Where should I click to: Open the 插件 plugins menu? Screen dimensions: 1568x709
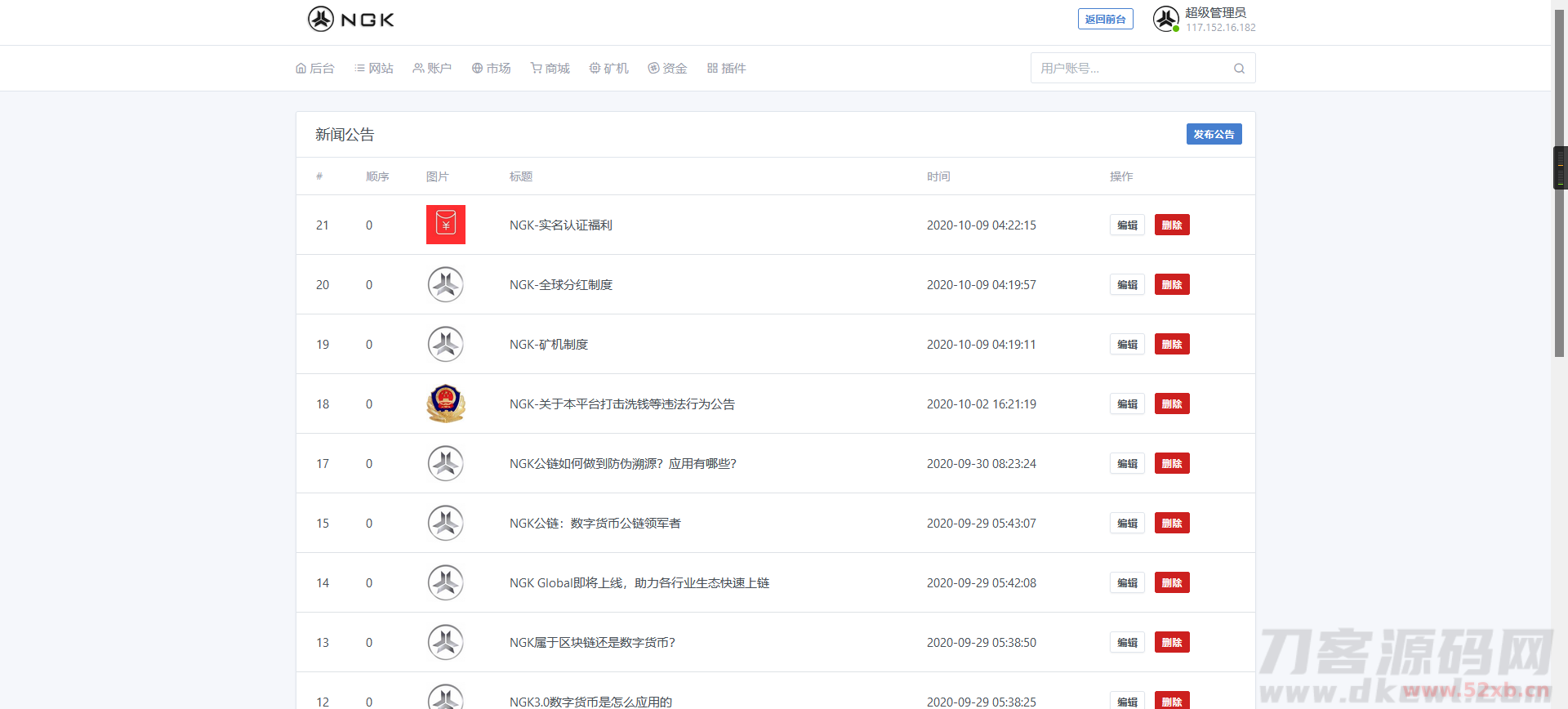[727, 69]
